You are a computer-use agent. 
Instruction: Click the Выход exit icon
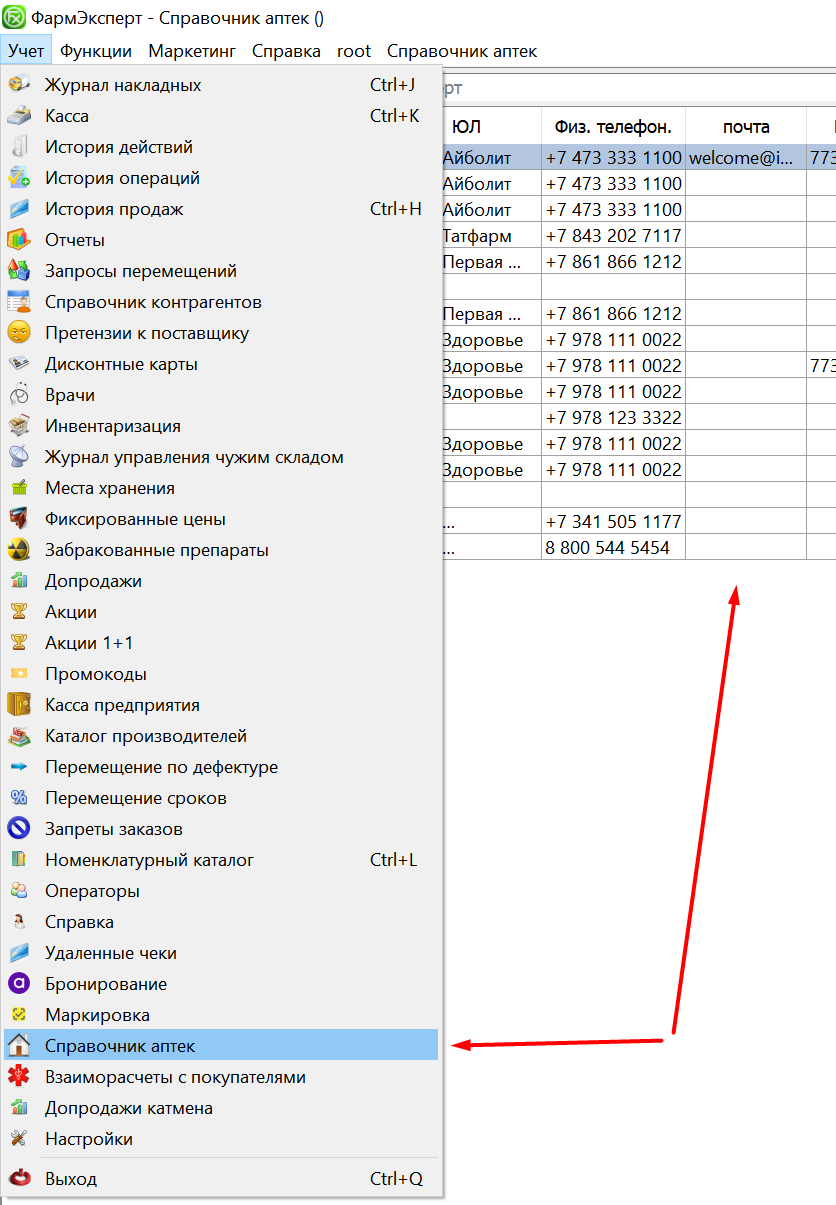[x=19, y=1179]
